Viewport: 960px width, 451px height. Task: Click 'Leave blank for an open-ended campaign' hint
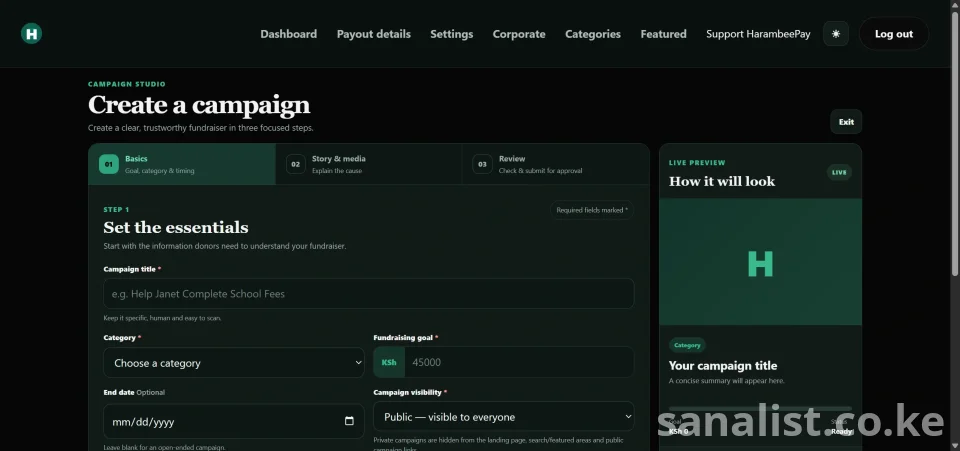point(164,447)
